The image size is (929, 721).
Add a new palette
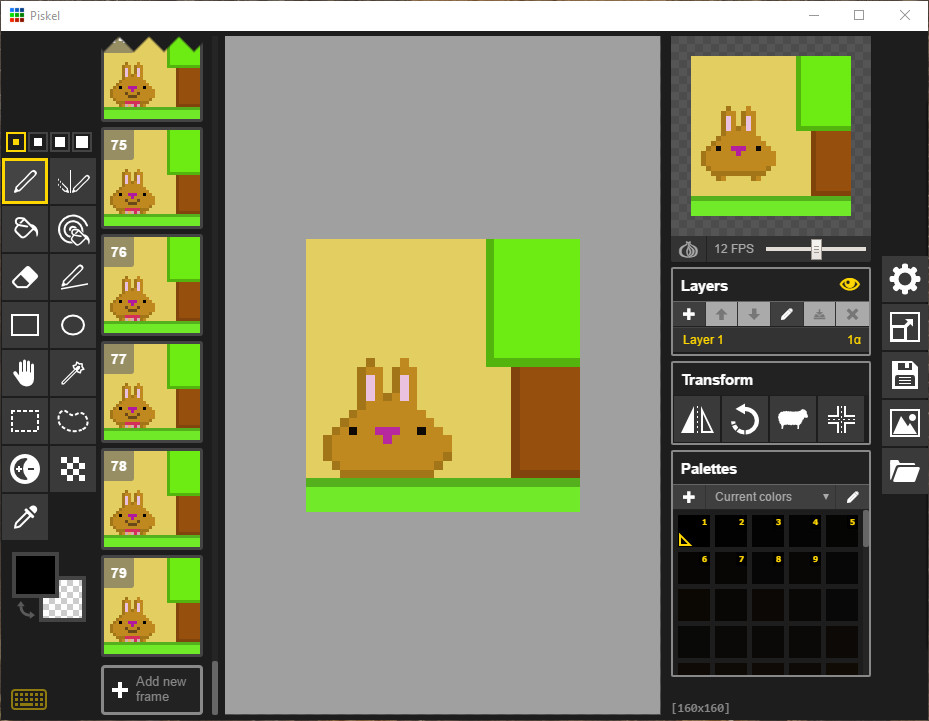click(689, 497)
